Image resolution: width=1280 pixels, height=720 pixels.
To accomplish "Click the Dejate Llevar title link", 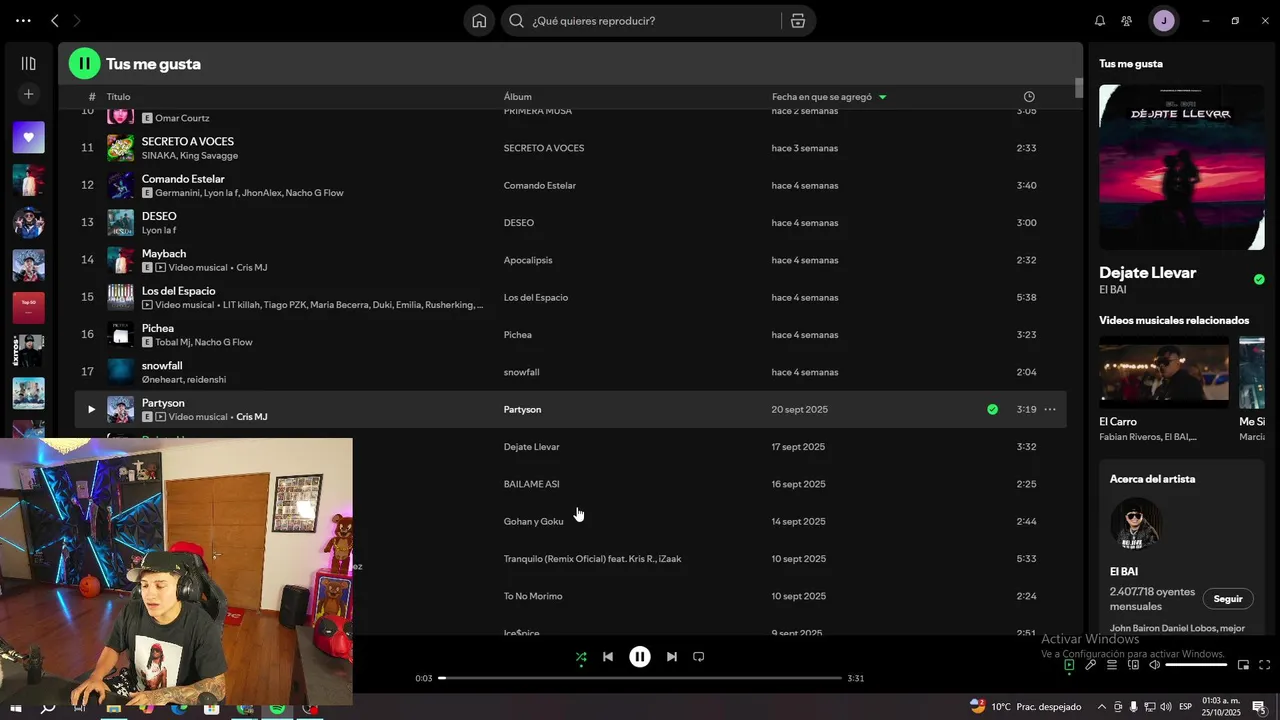I will (1147, 272).
